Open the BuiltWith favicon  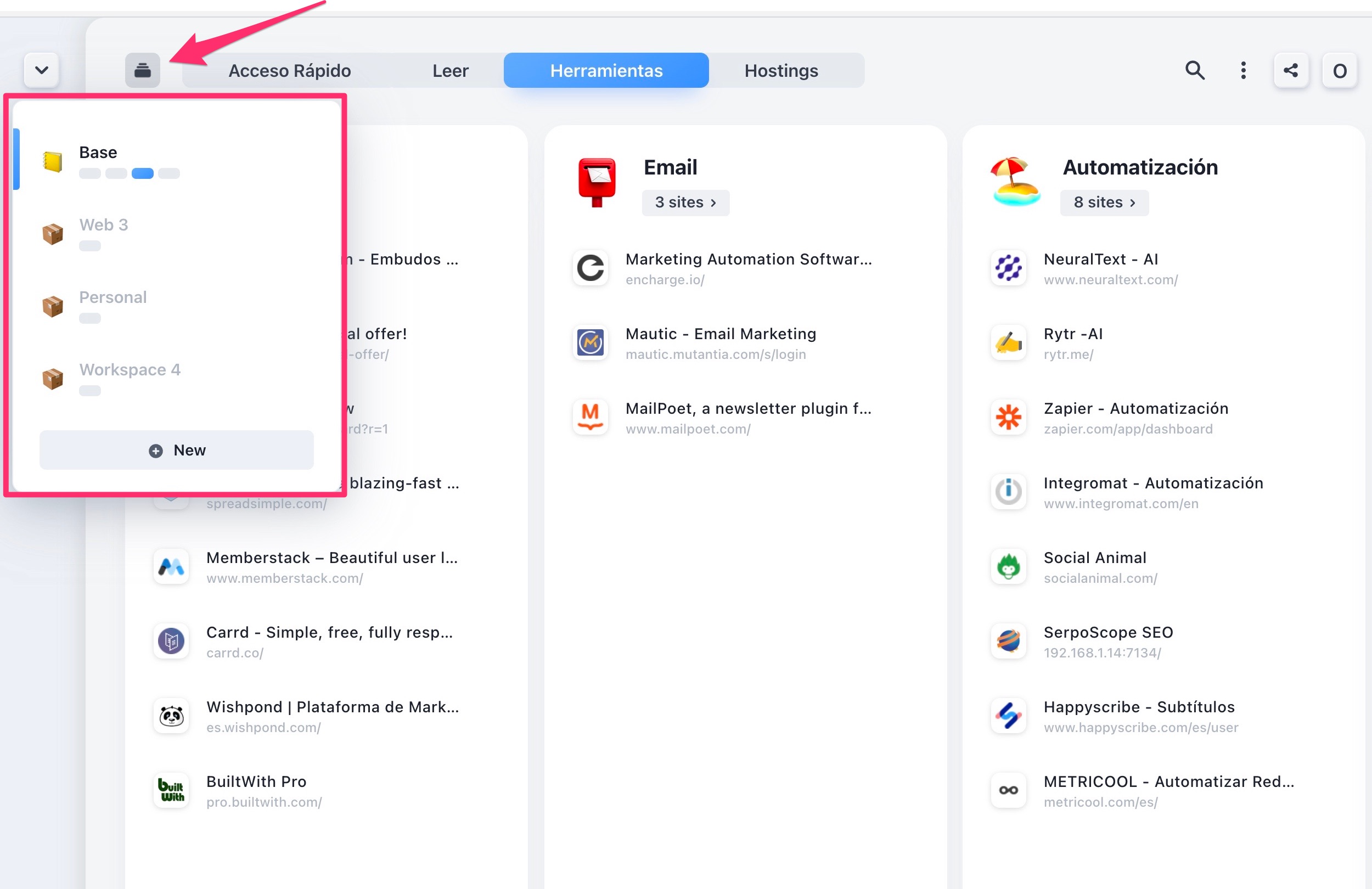coord(171,790)
